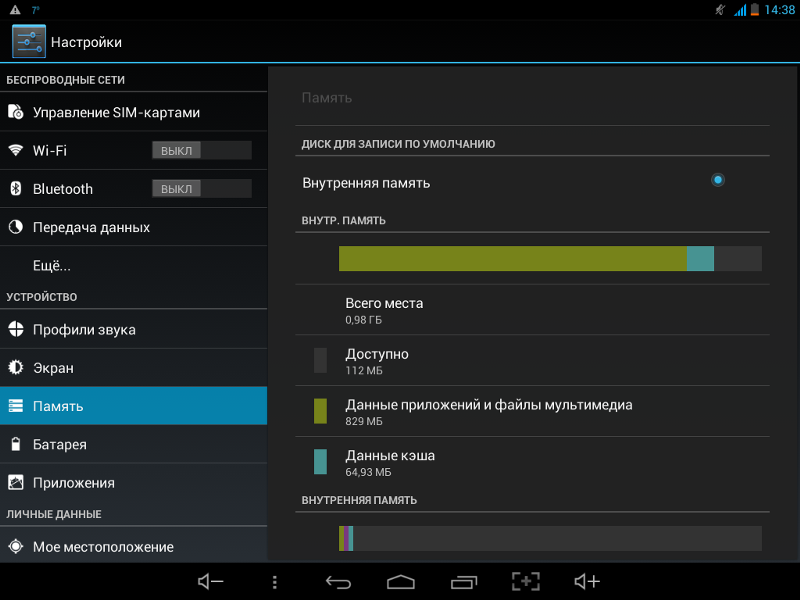Tap the Bluetooth icon in sidebar
The height and width of the screenshot is (600, 800).
click(16, 188)
